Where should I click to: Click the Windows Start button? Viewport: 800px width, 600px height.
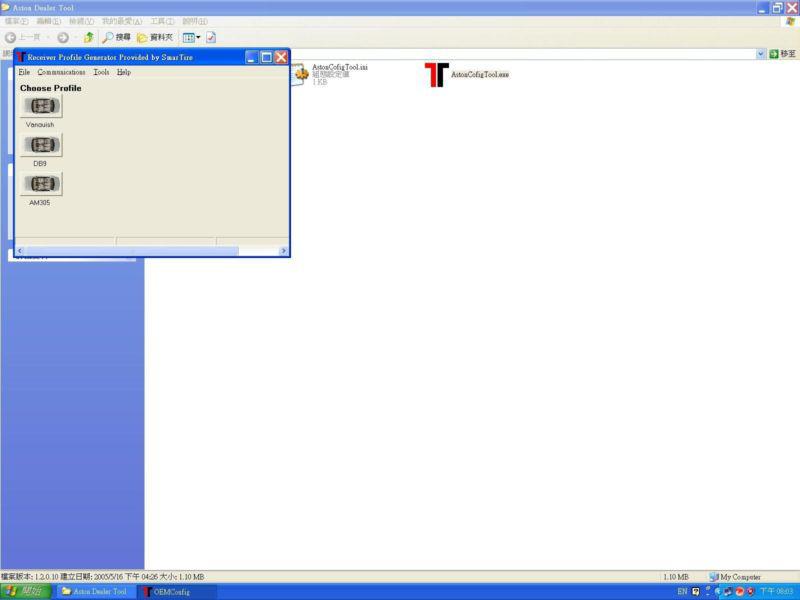[x=25, y=591]
